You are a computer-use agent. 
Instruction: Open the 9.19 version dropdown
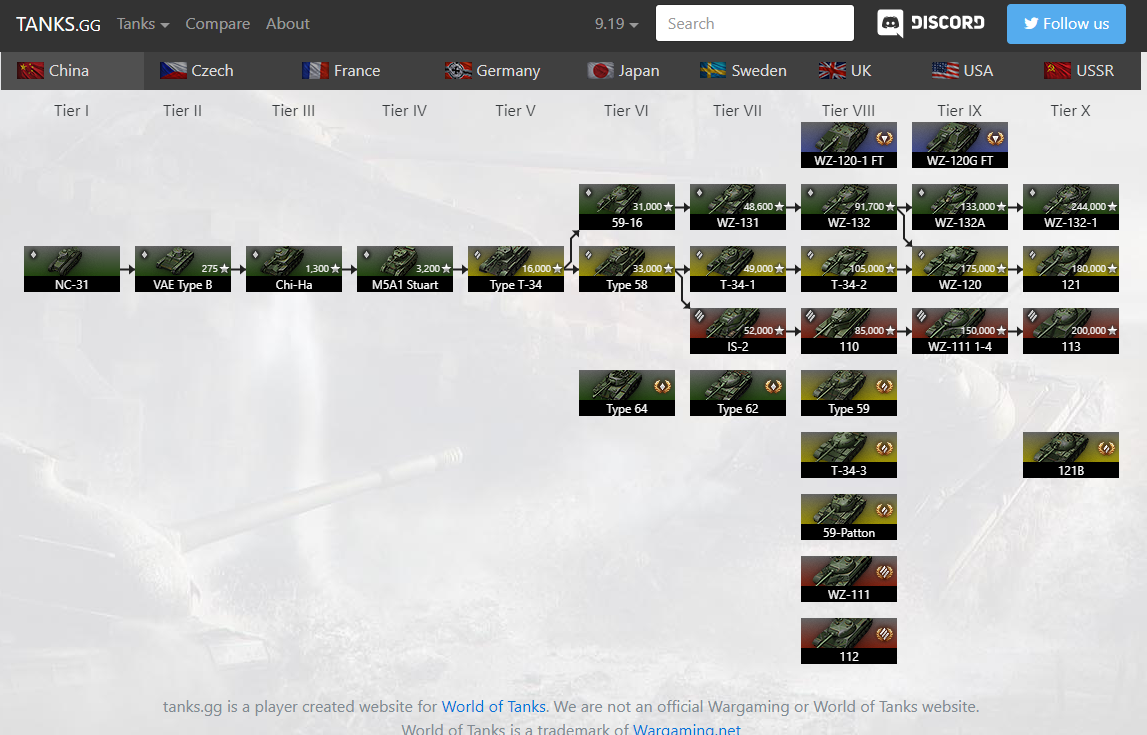pyautogui.click(x=617, y=24)
